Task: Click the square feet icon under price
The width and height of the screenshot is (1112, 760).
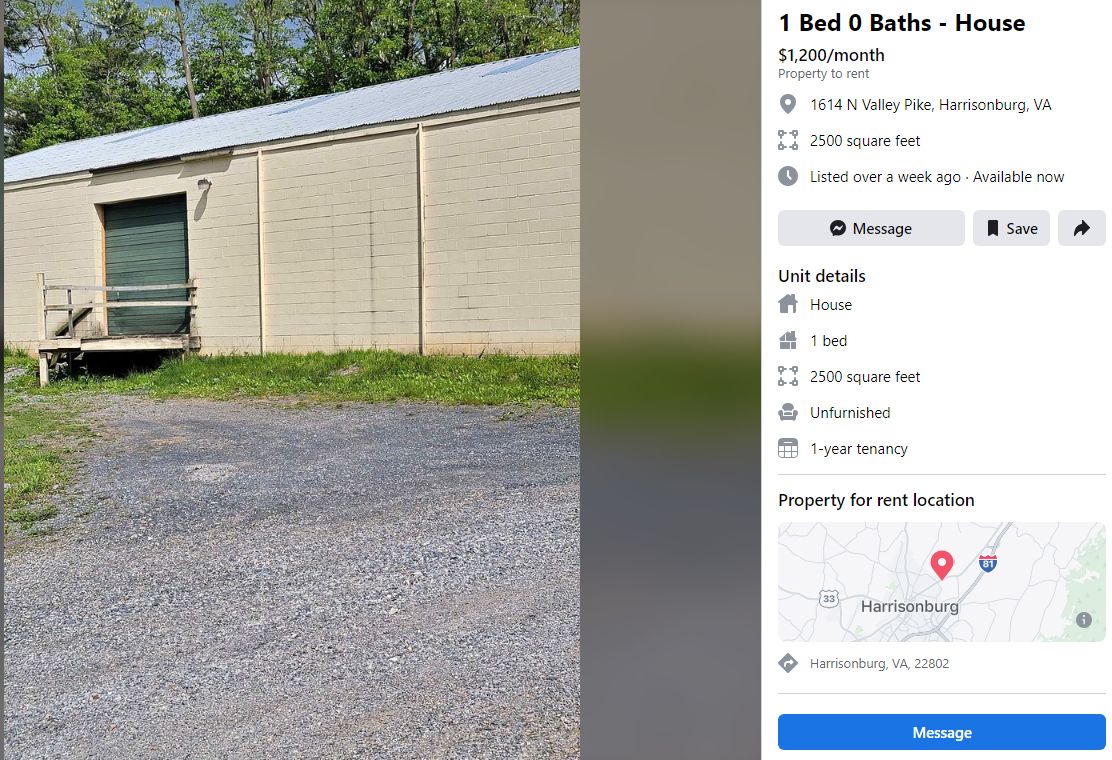Action: [x=787, y=140]
